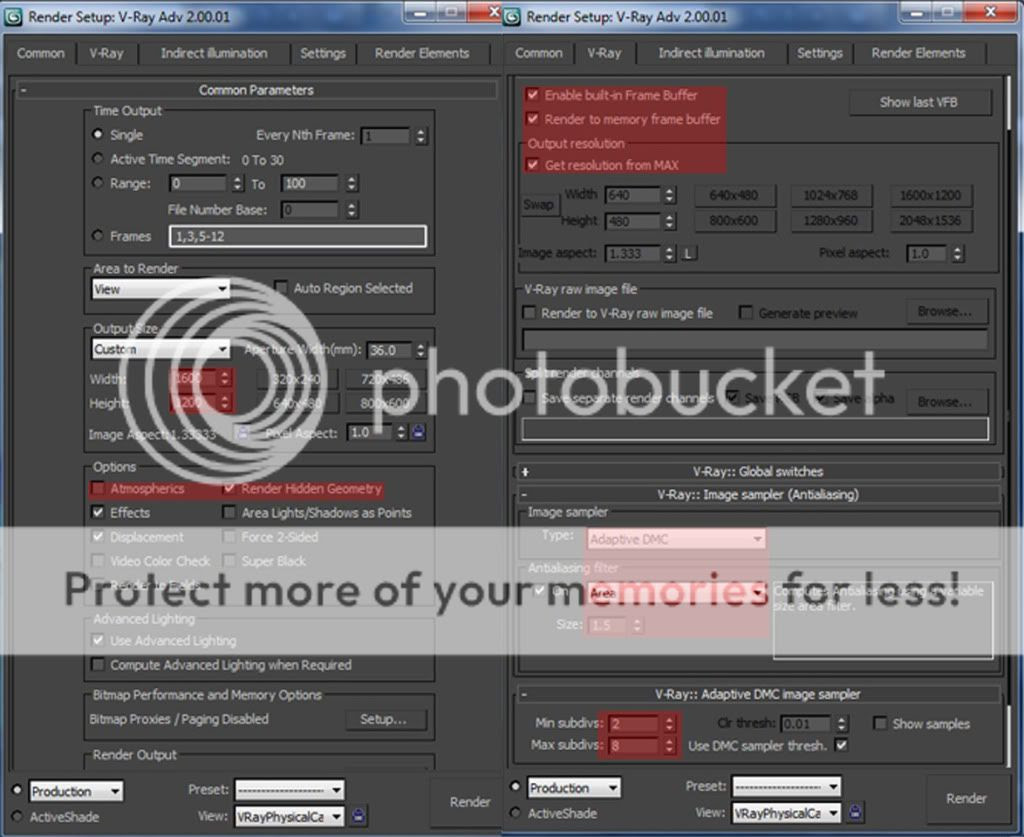Click the Clr thresh value field
The height and width of the screenshot is (837, 1024).
point(807,723)
